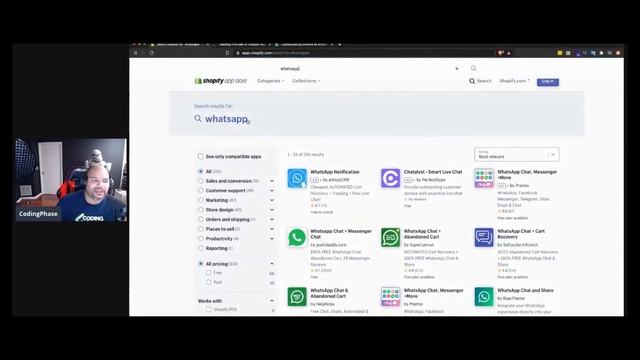Reload the page with the browser refresh icon

pos(151,53)
